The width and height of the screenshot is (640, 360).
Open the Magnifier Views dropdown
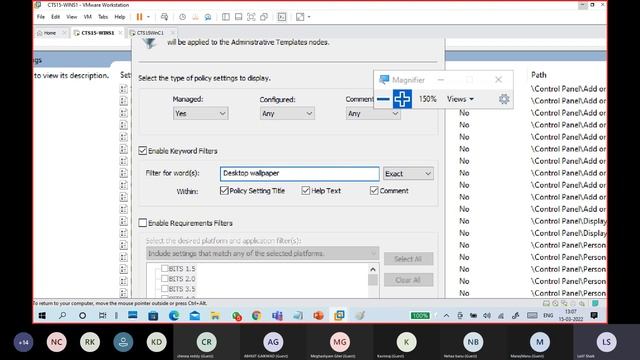(x=460, y=99)
